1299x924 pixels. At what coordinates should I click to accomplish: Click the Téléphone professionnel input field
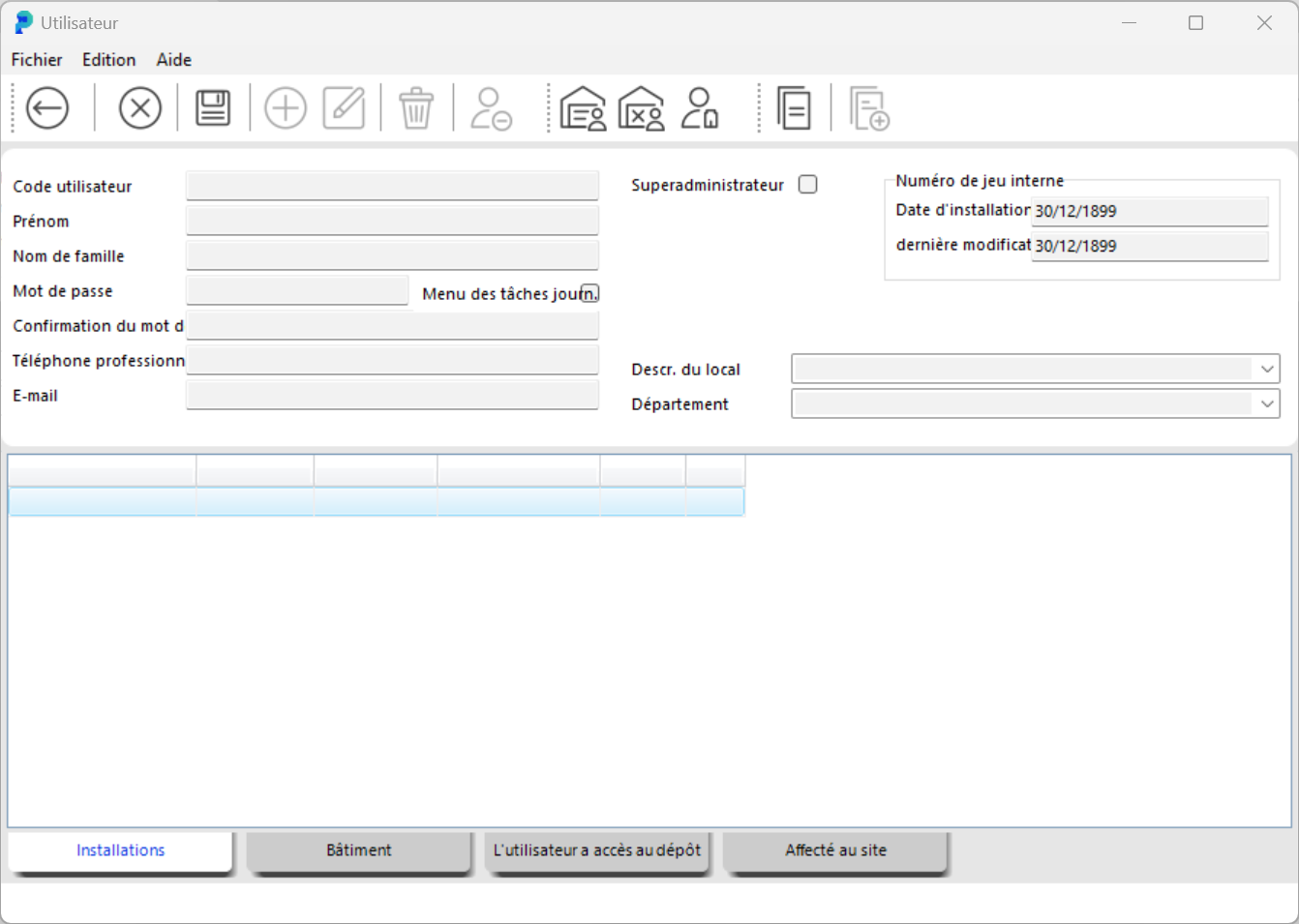pyautogui.click(x=392, y=360)
